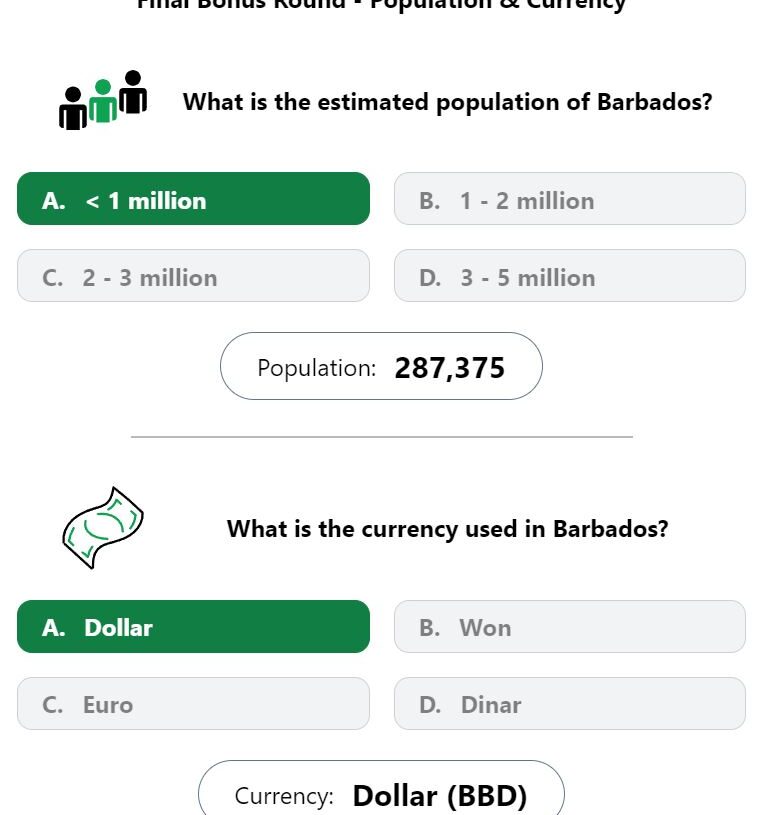765x815 pixels.
Task: Click the green banknote currency icon
Action: pyautogui.click(x=103, y=528)
